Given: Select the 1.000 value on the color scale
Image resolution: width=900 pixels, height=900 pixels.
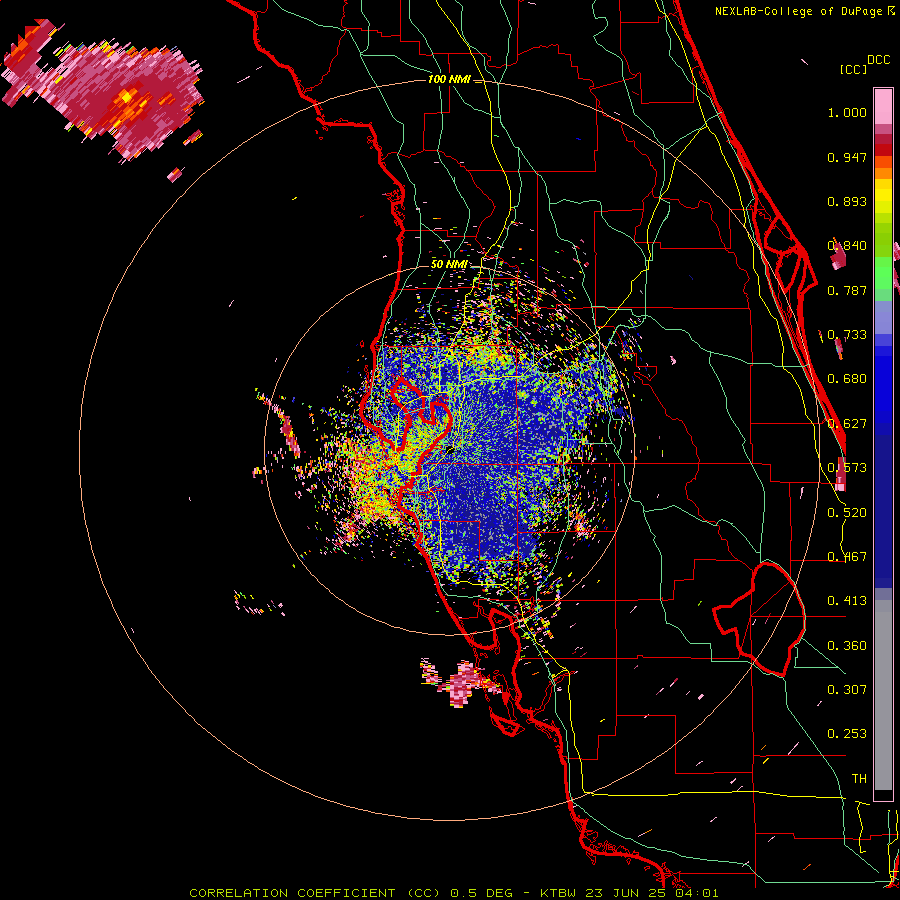Looking at the screenshot, I should tap(847, 112).
